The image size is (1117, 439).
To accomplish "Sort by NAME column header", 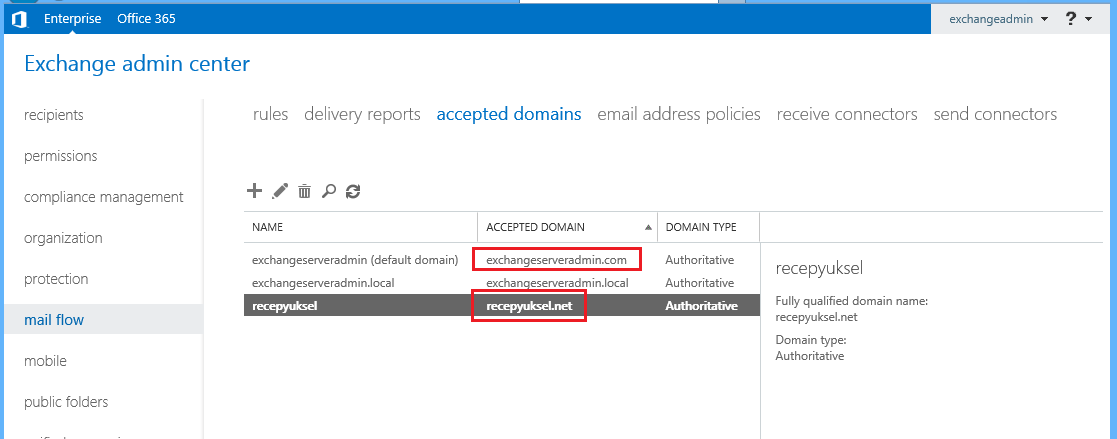I will coord(268,227).
